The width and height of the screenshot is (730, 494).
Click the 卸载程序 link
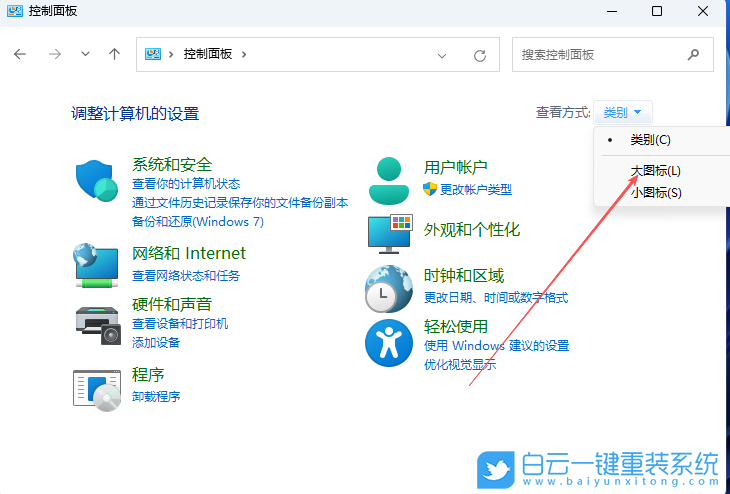[x=156, y=397]
